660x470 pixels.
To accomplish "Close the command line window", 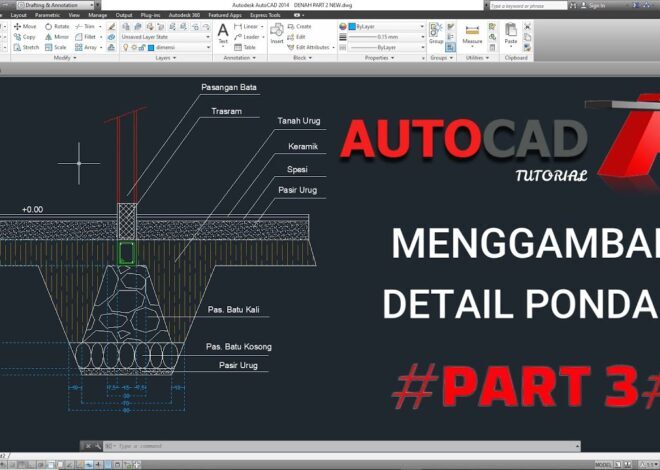I will [88, 446].
